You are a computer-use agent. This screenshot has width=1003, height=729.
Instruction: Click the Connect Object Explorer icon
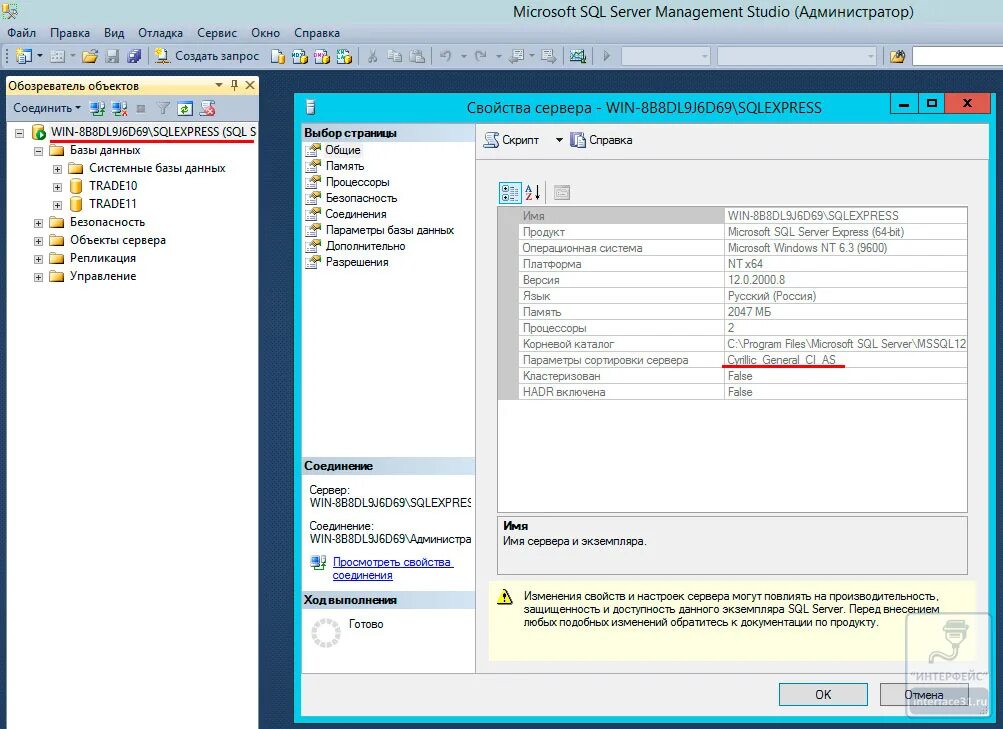[97, 109]
